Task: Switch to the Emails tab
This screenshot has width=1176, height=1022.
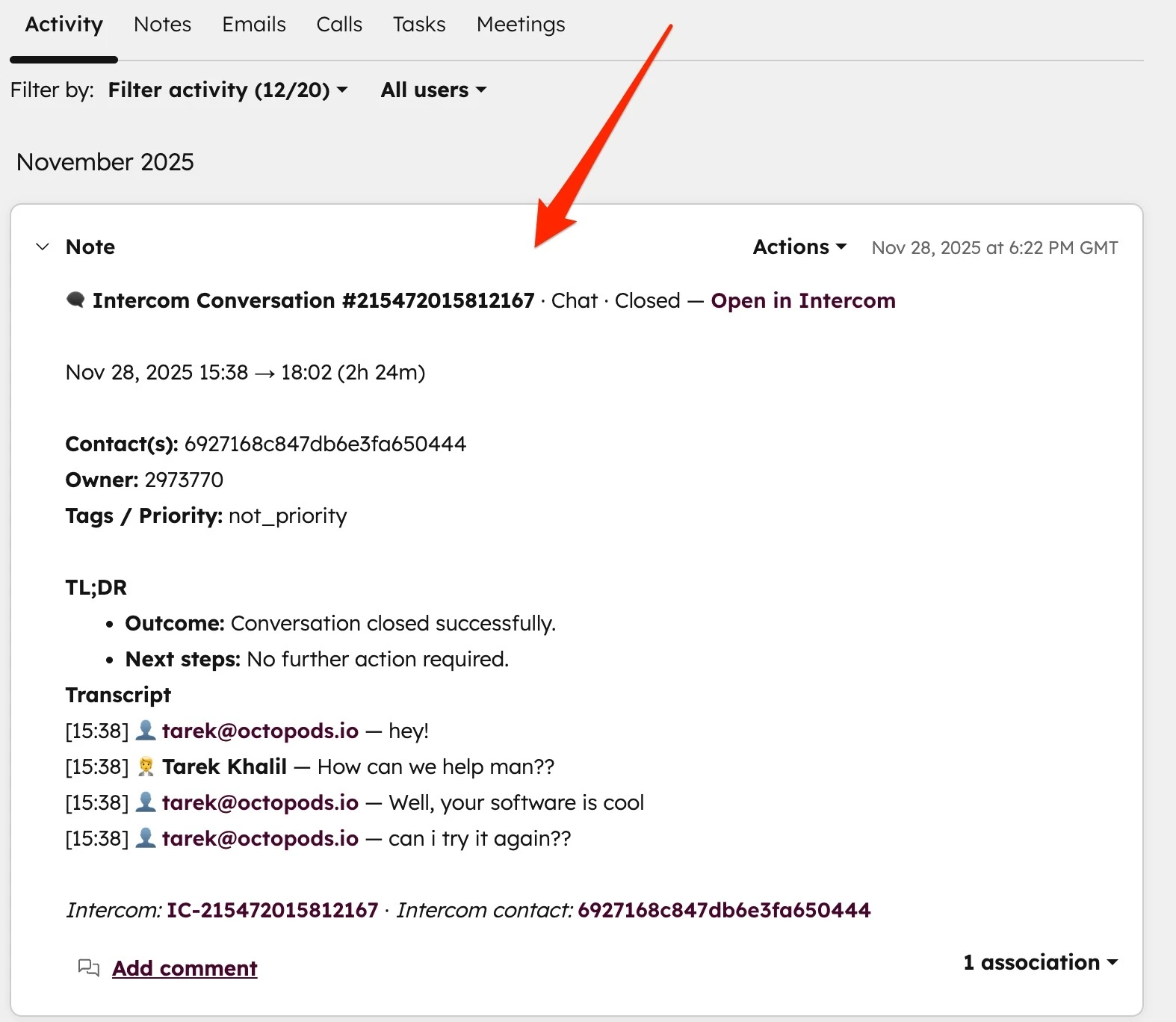Action: pos(254,25)
